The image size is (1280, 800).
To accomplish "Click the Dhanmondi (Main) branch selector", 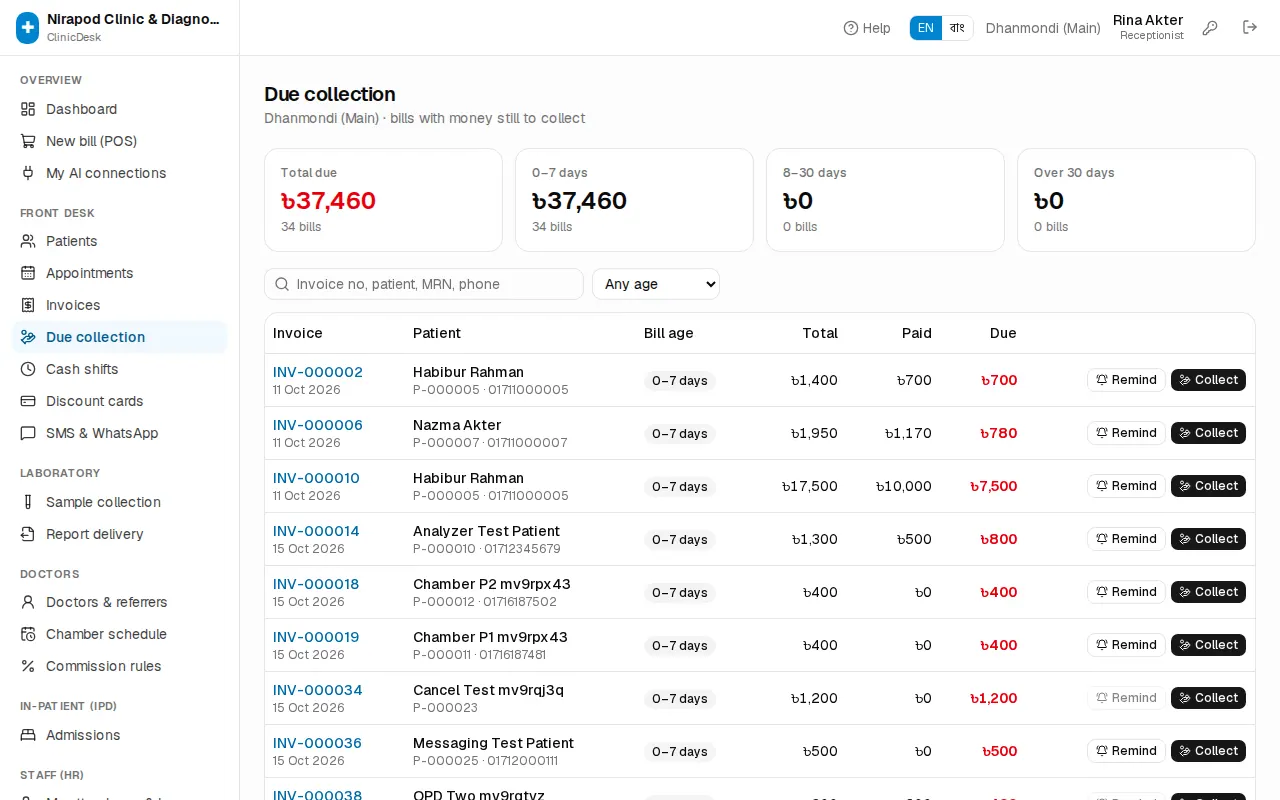I will [1043, 28].
